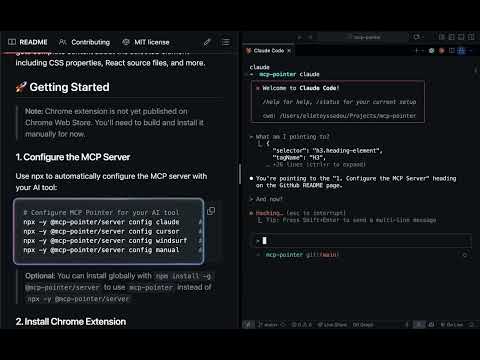Synchronize changes with the status bar sync icon
Viewport: 480px width, 360px height.
[x=283, y=324]
